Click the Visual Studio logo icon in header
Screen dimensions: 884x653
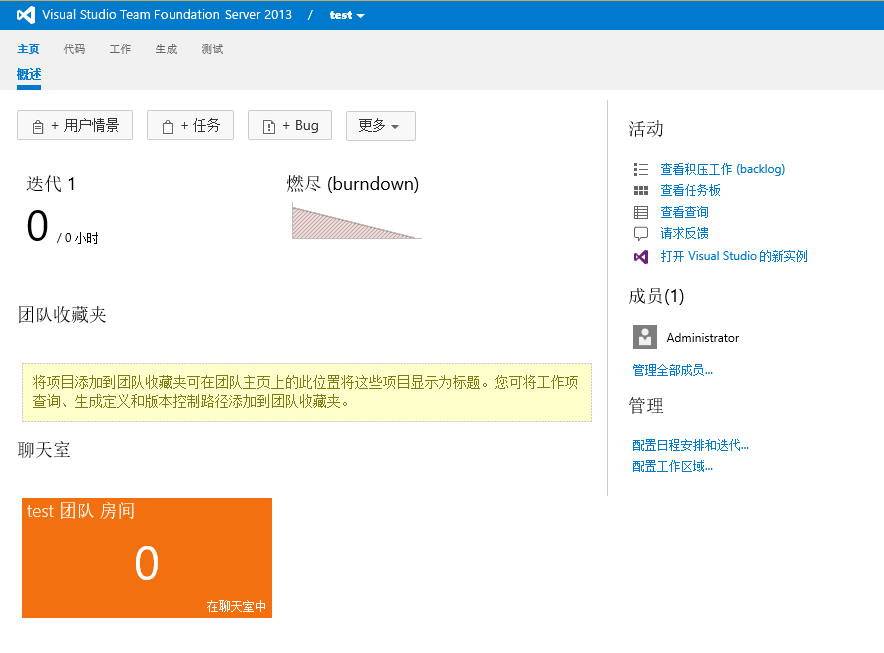(x=26, y=15)
